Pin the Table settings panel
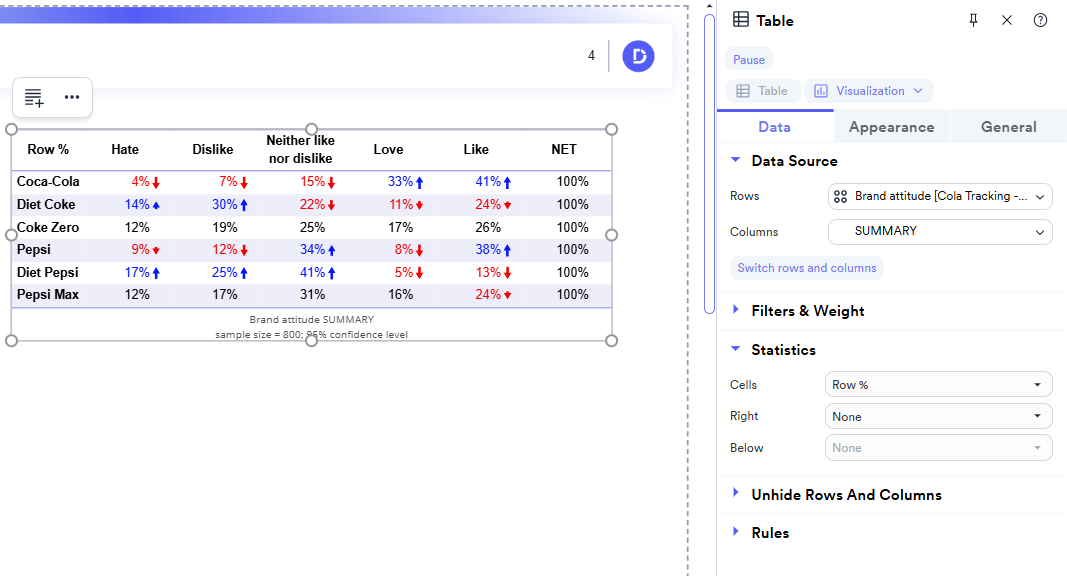Viewport: 1067px width, 576px height. click(x=973, y=19)
